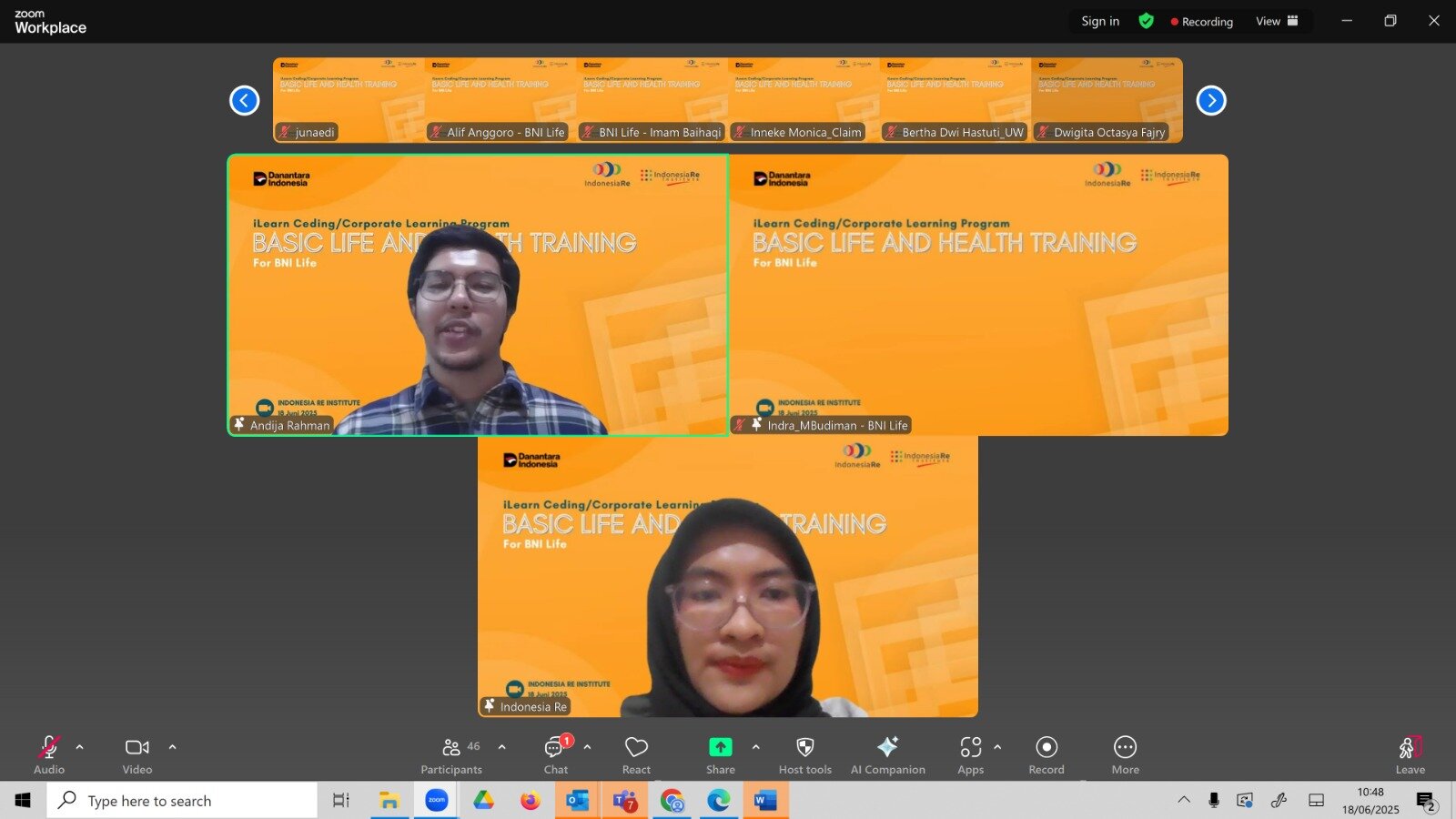Open video options arrow next to Video
This screenshot has width=1456, height=819.
[x=173, y=747]
